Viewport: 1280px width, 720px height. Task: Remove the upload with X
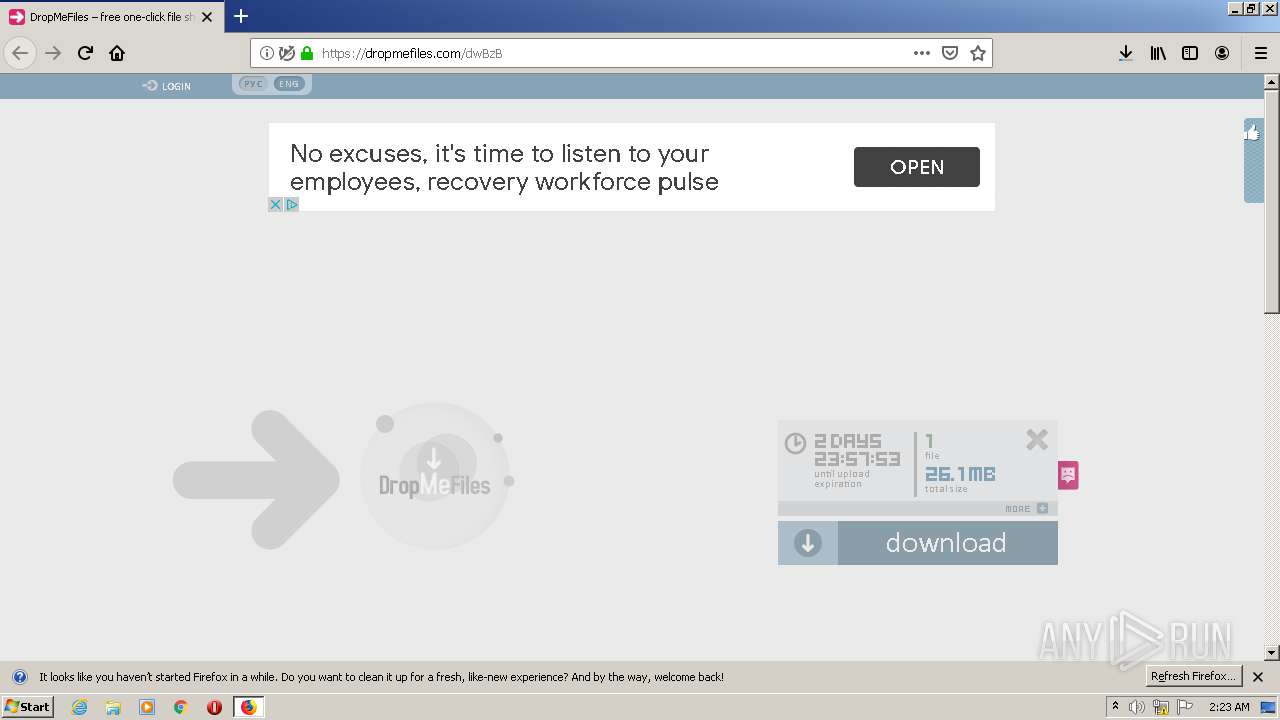pos(1037,439)
